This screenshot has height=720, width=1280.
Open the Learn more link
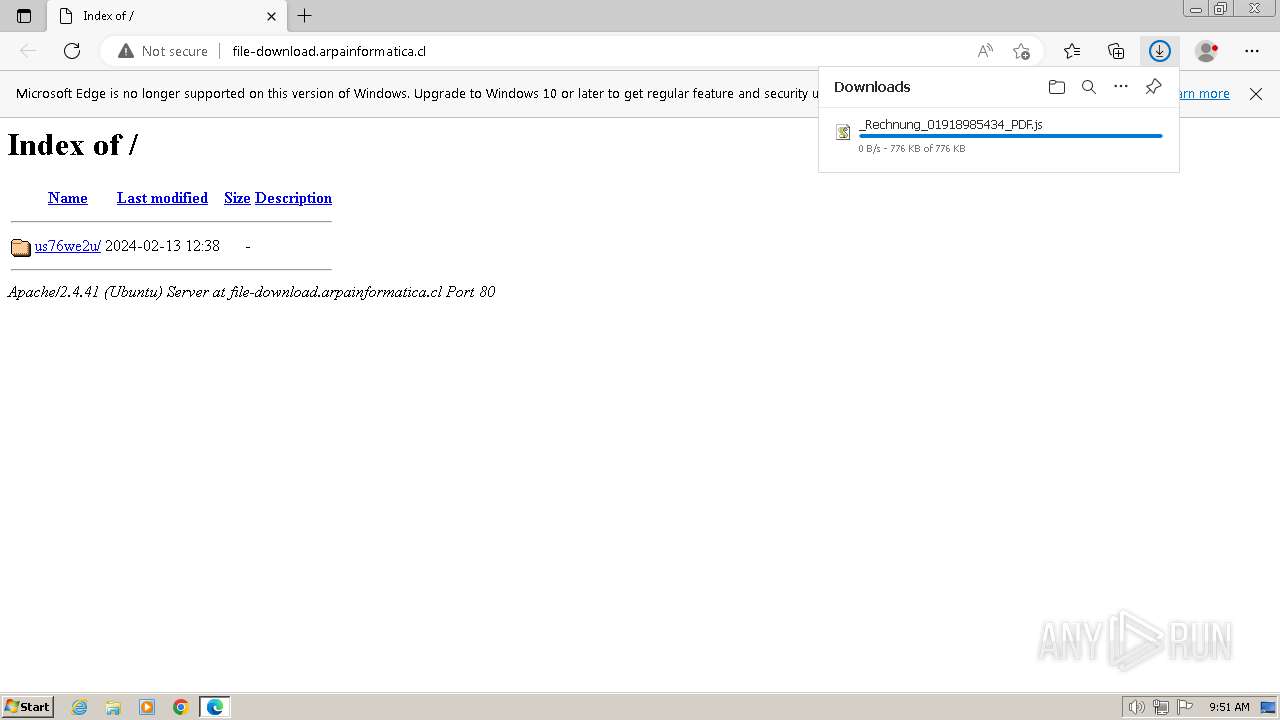1204,94
